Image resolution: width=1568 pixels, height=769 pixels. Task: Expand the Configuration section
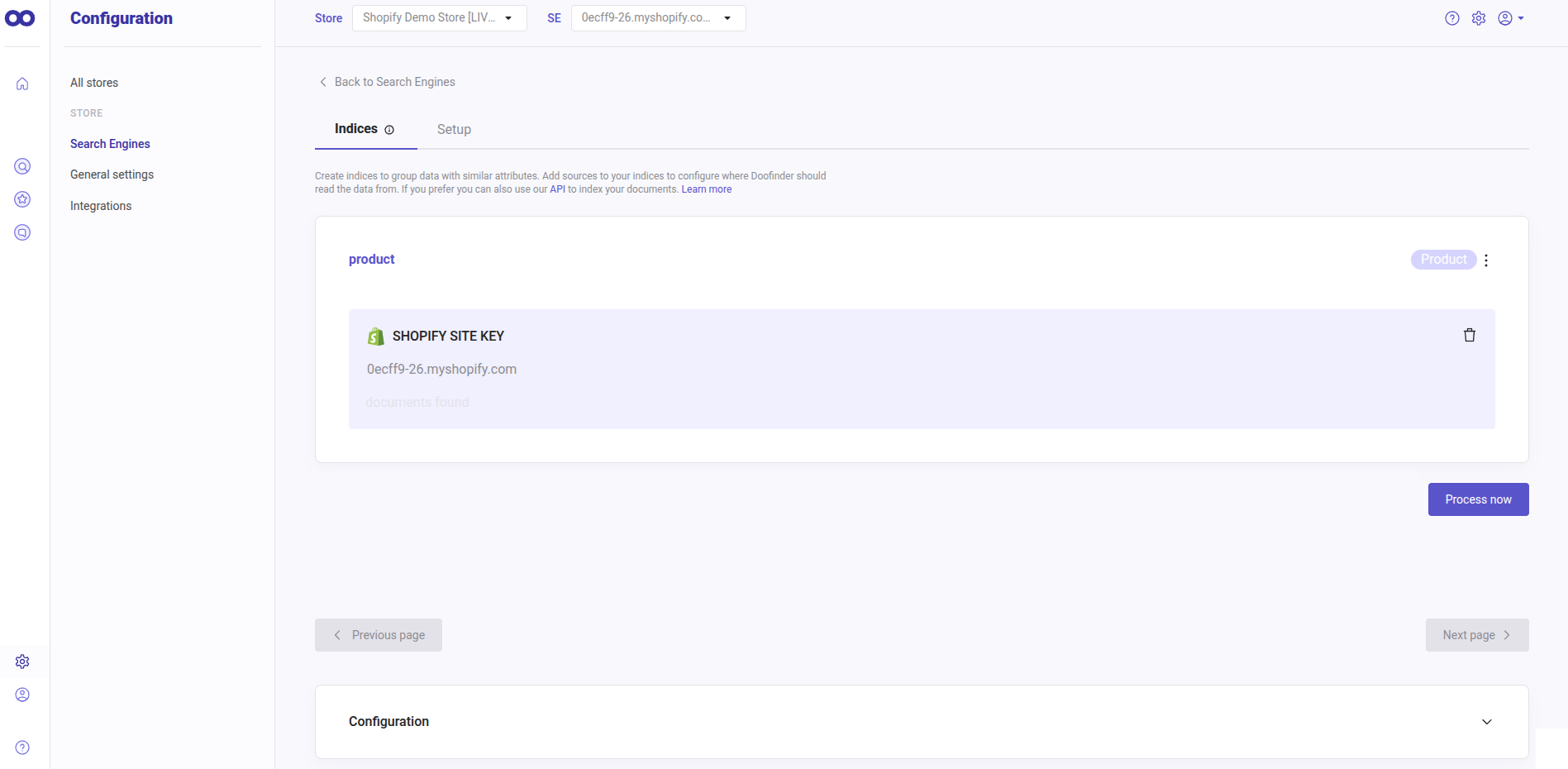1486,722
